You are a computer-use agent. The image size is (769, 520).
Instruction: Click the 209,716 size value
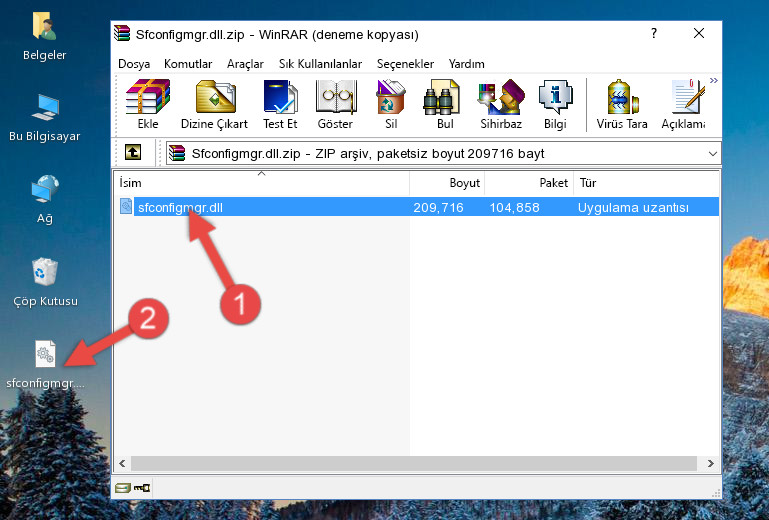(x=438, y=208)
